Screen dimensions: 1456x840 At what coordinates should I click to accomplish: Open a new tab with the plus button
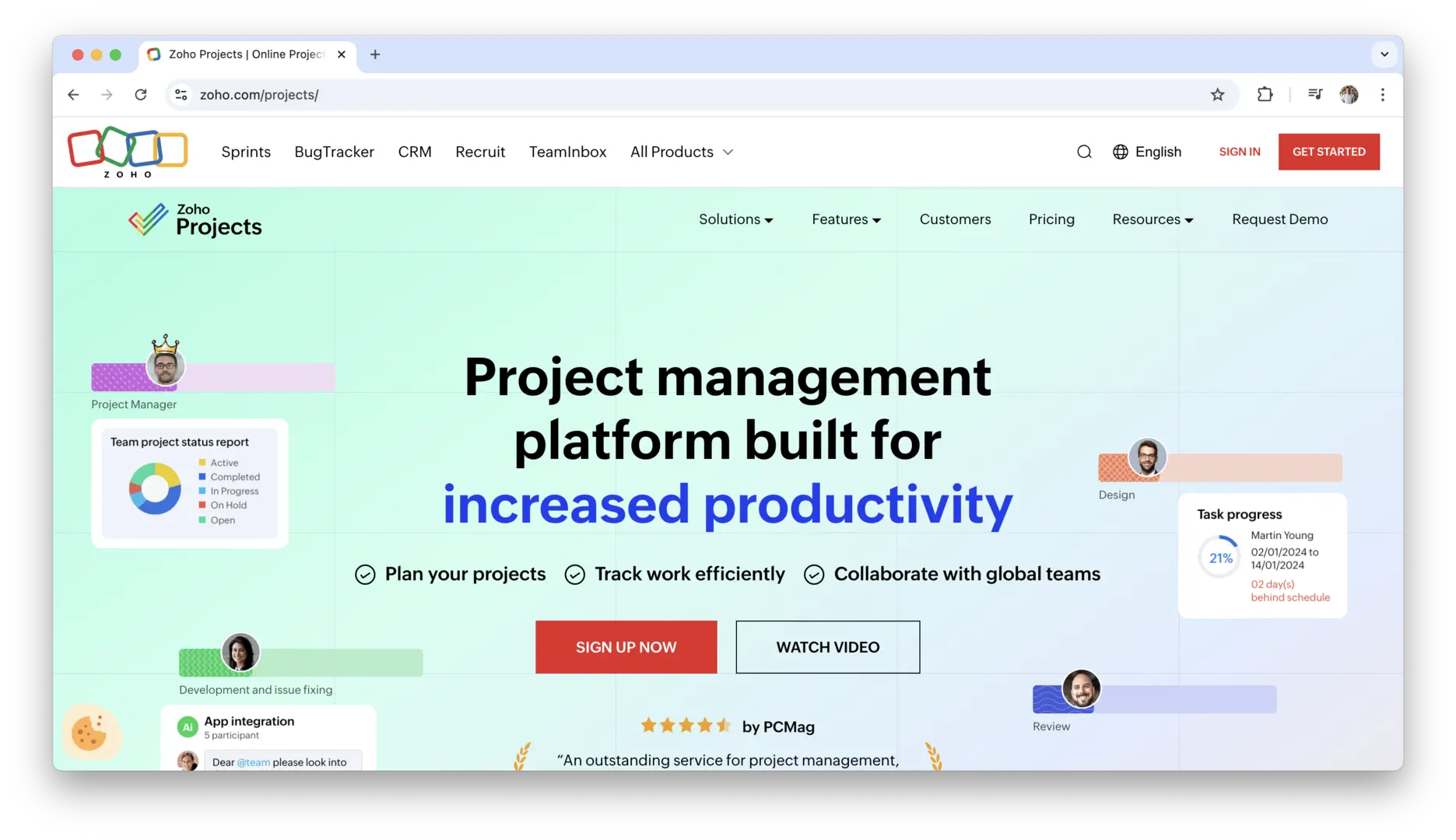[375, 54]
